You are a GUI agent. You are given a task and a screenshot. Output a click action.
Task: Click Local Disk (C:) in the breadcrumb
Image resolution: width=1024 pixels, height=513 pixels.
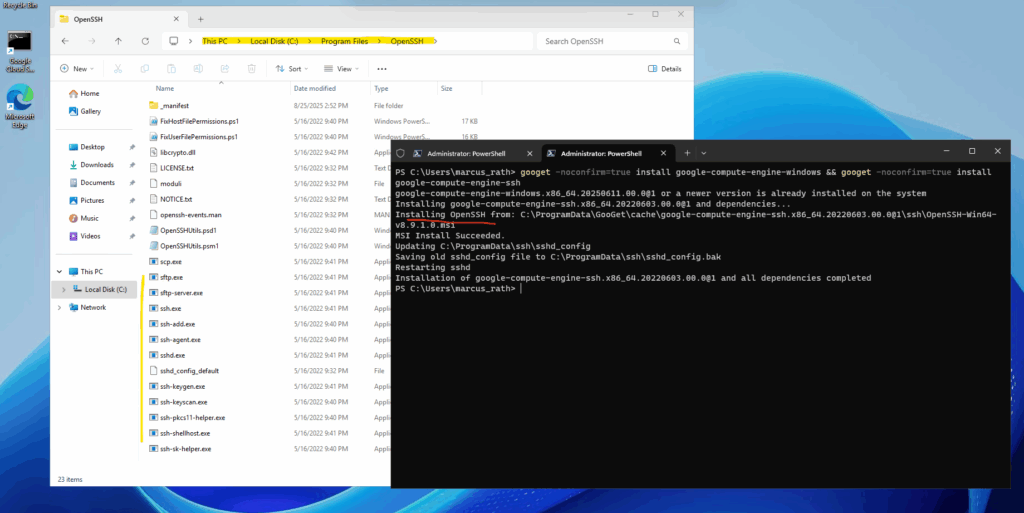pos(274,41)
